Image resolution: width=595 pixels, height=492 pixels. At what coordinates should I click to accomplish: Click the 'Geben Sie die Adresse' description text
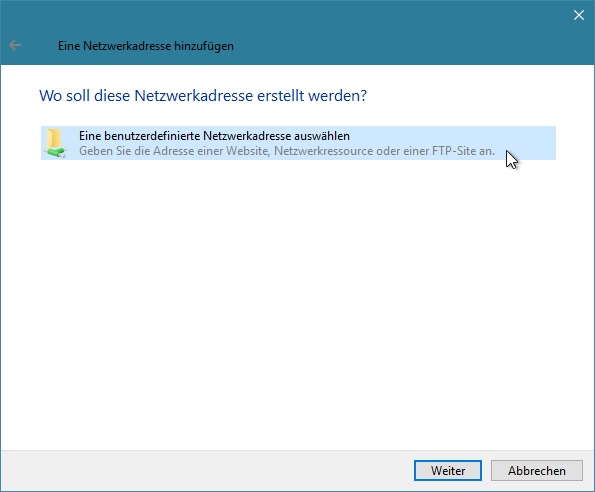287,151
